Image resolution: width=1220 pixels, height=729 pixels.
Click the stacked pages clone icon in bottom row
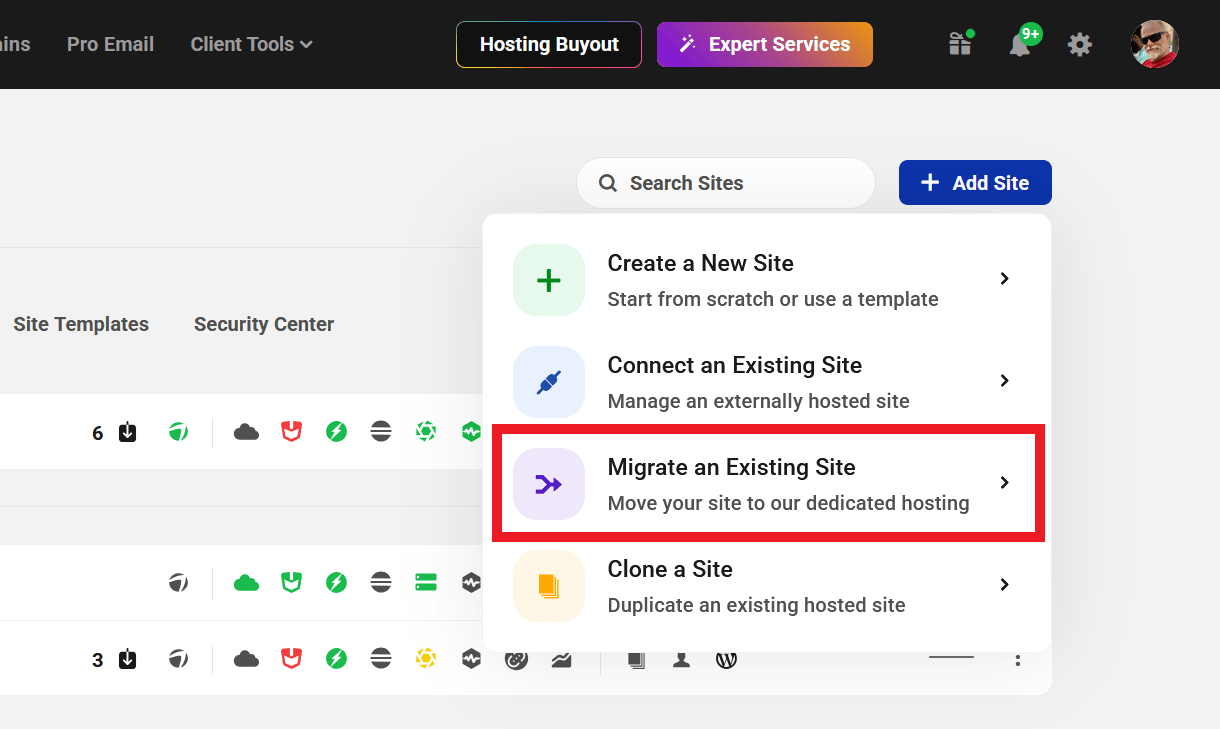coord(636,659)
